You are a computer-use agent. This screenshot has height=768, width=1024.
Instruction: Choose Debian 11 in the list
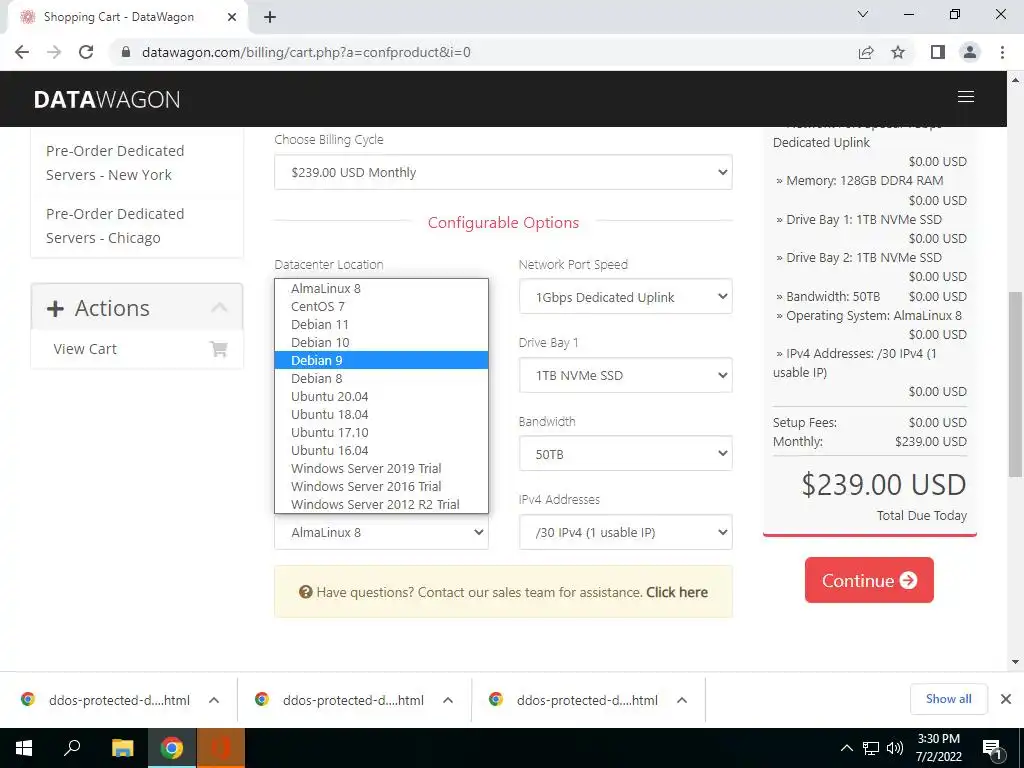pos(381,325)
